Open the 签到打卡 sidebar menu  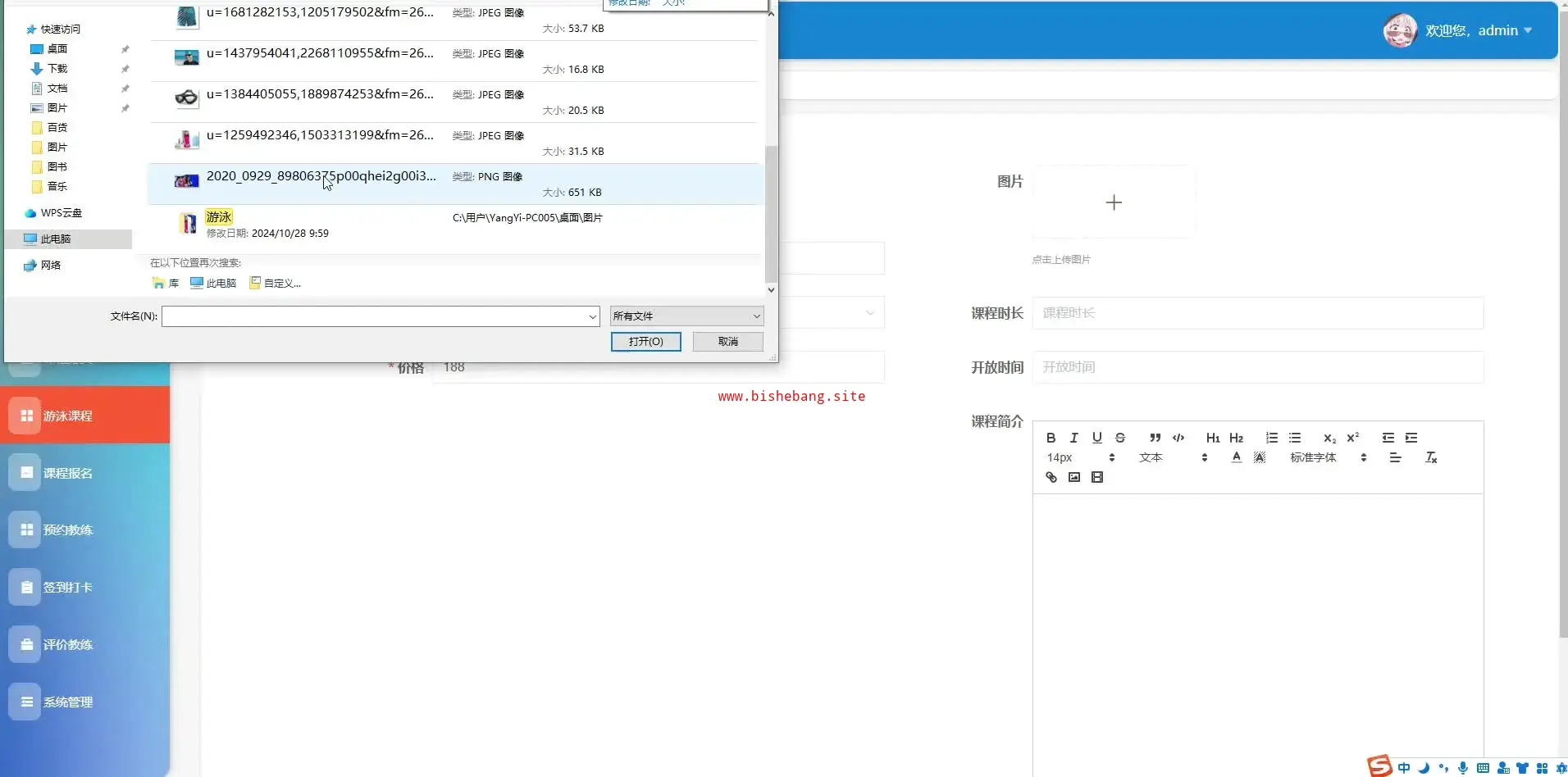pyautogui.click(x=85, y=587)
